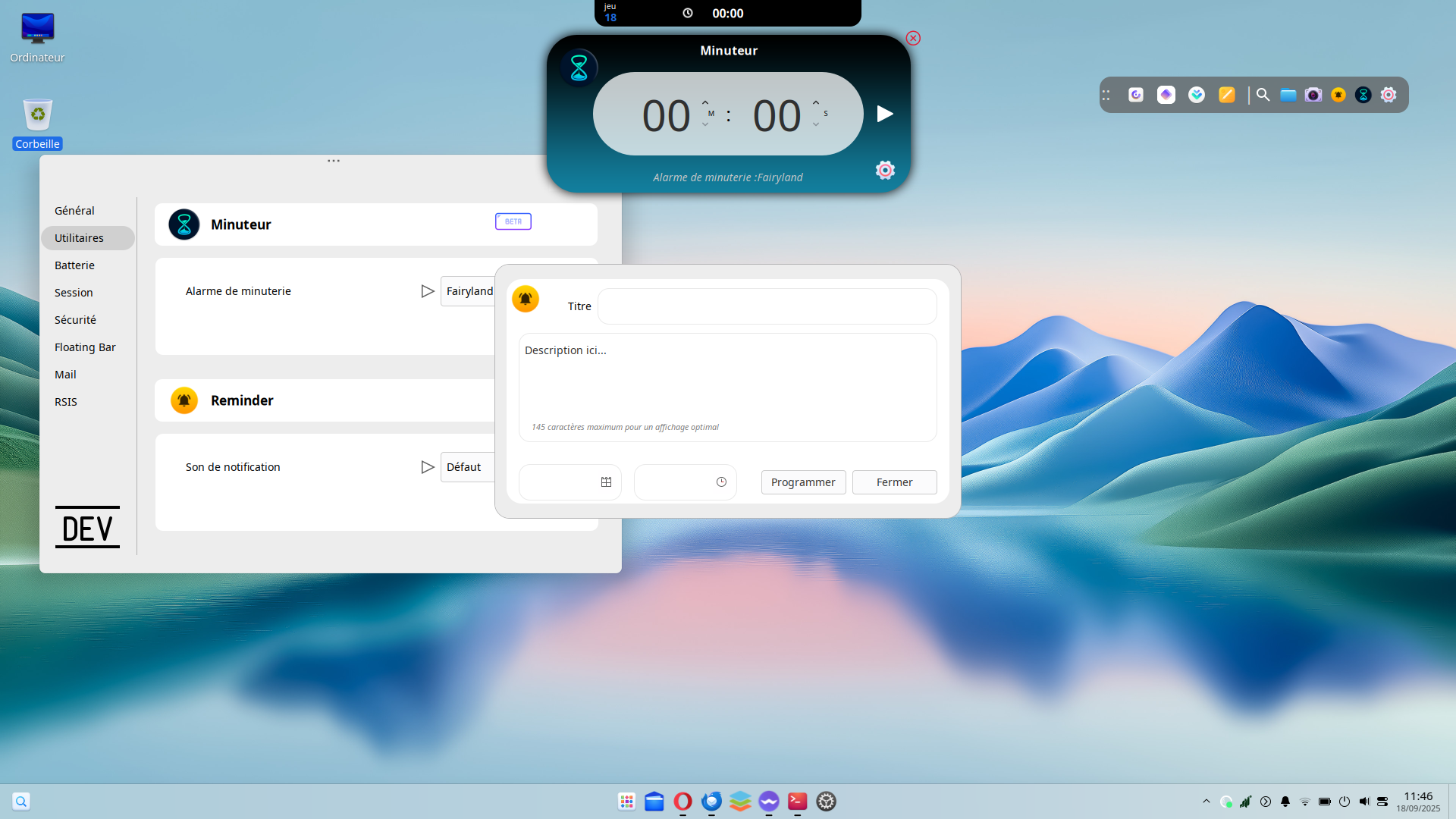Open the purple diamond app in floating bar
Viewport: 1456px width, 819px height.
click(x=1166, y=95)
